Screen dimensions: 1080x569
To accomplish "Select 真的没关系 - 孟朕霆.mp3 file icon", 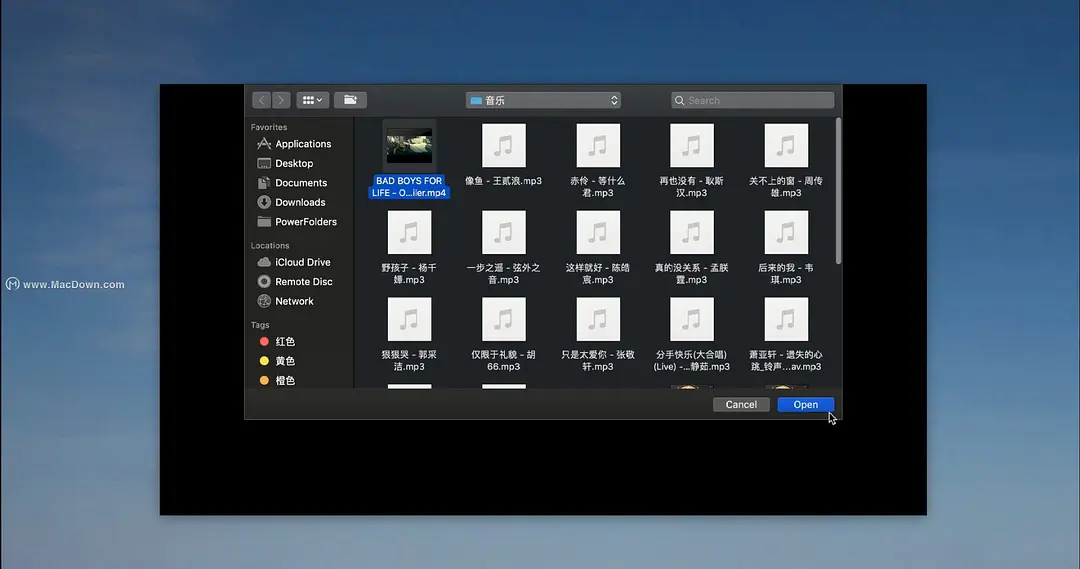I will 692,232.
